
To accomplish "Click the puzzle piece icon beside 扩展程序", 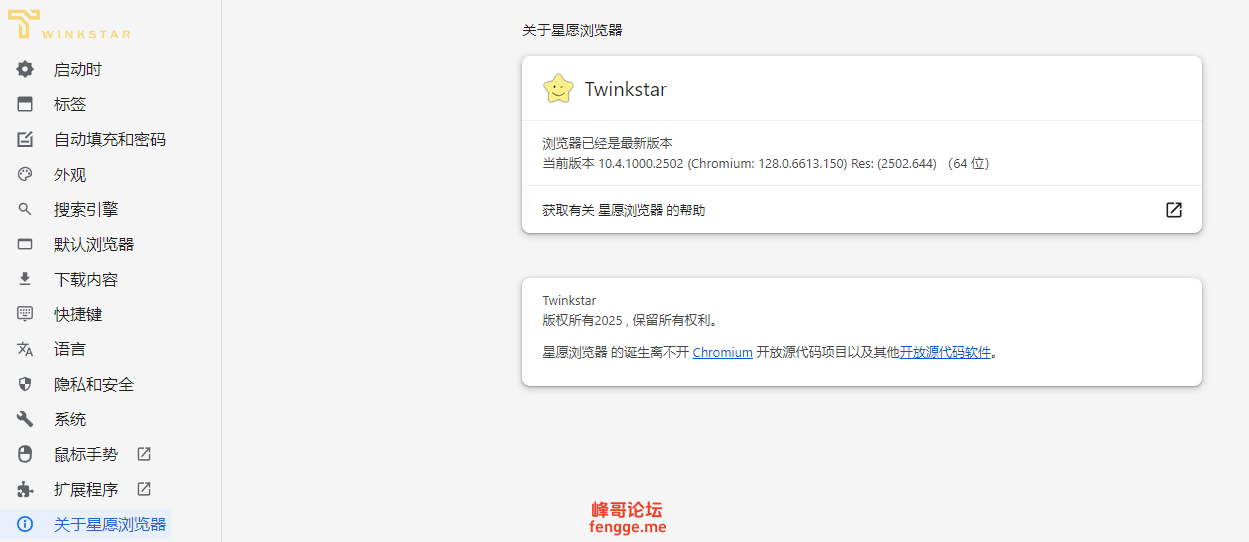I will click(25, 489).
